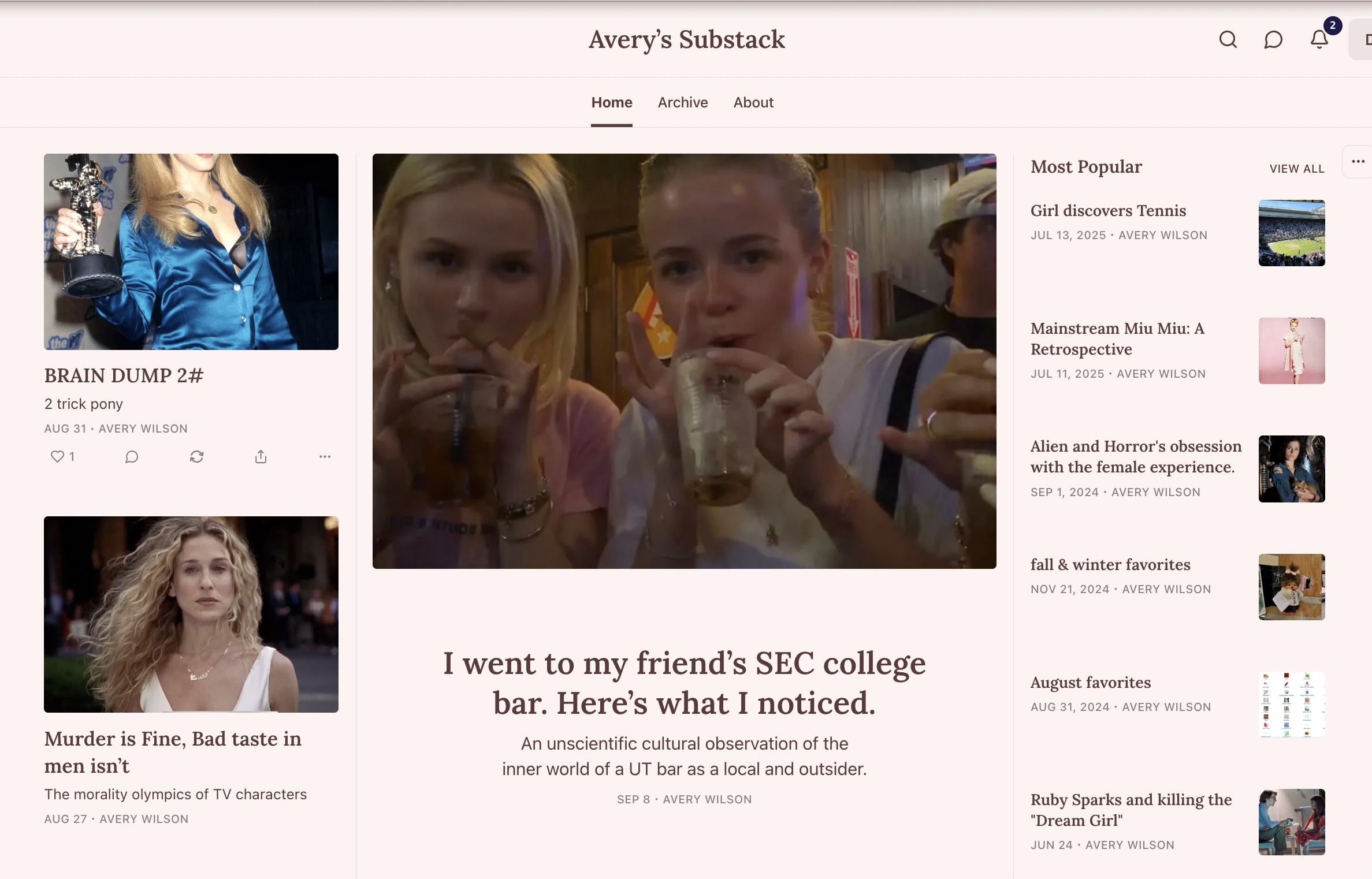Select the Home tab

612,103
